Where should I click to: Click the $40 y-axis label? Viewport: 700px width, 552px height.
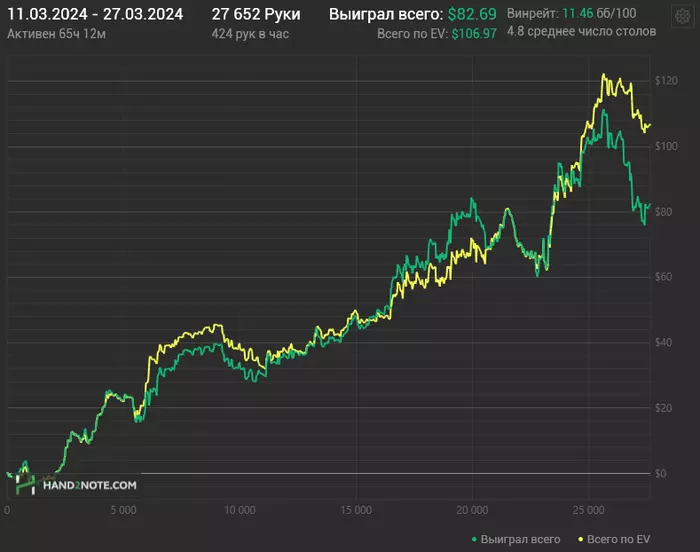point(663,343)
